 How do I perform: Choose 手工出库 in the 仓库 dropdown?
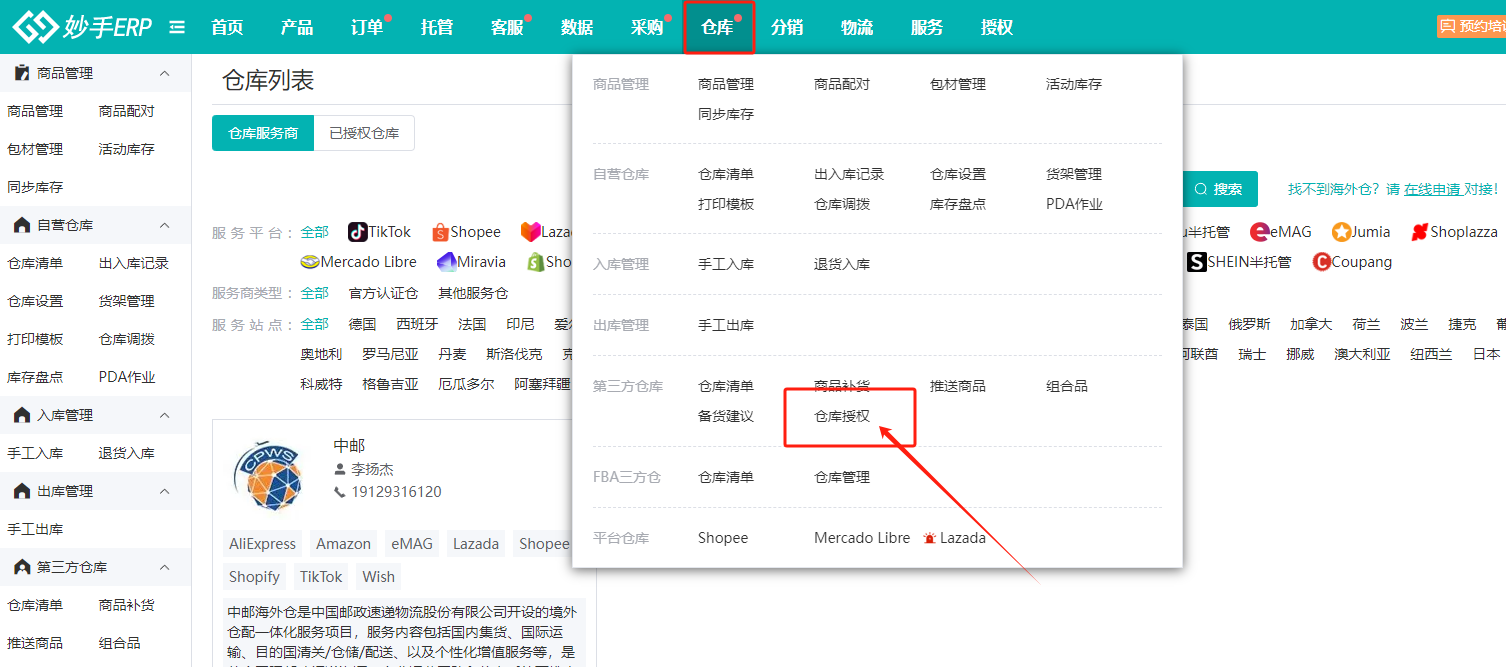[726, 325]
